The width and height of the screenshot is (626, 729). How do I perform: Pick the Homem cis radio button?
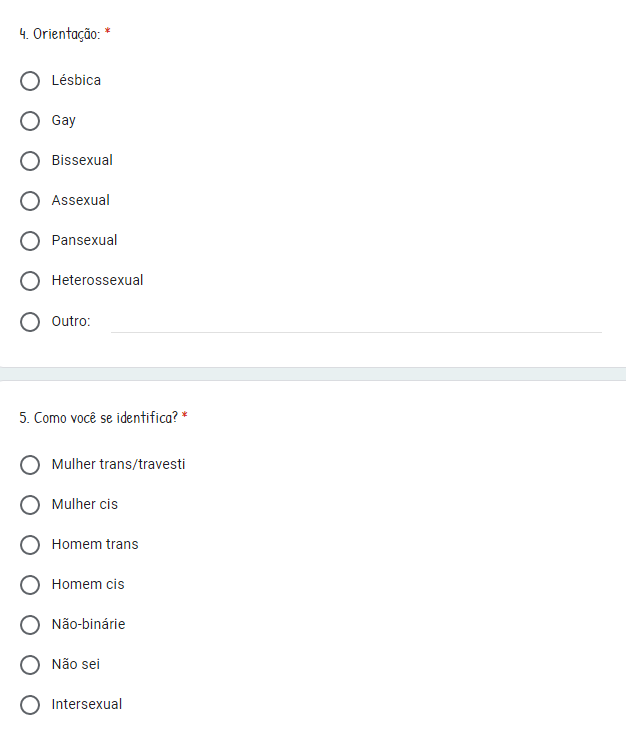pos(30,584)
